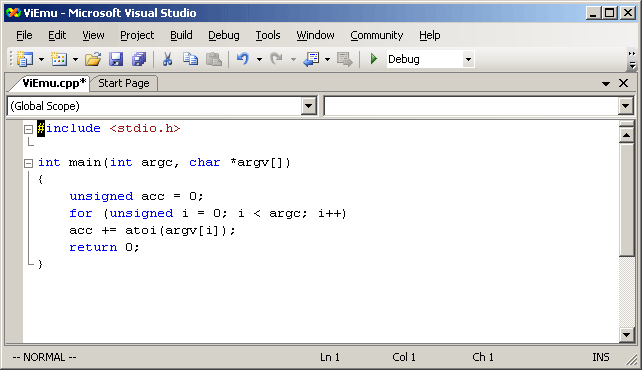The width and height of the screenshot is (642, 370).
Task: Open the Community menu
Action: click(377, 36)
